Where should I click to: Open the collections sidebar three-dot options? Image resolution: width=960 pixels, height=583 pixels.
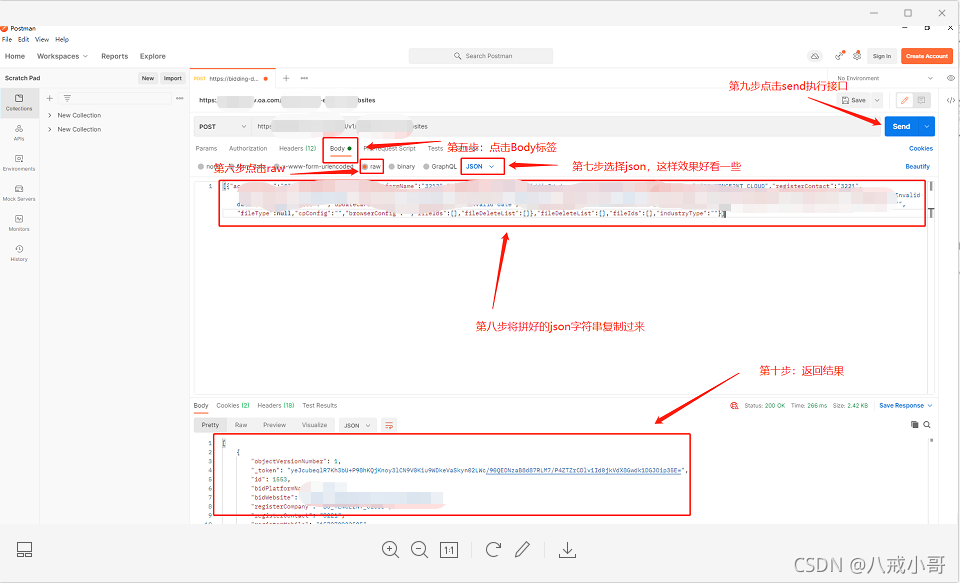click(179, 98)
